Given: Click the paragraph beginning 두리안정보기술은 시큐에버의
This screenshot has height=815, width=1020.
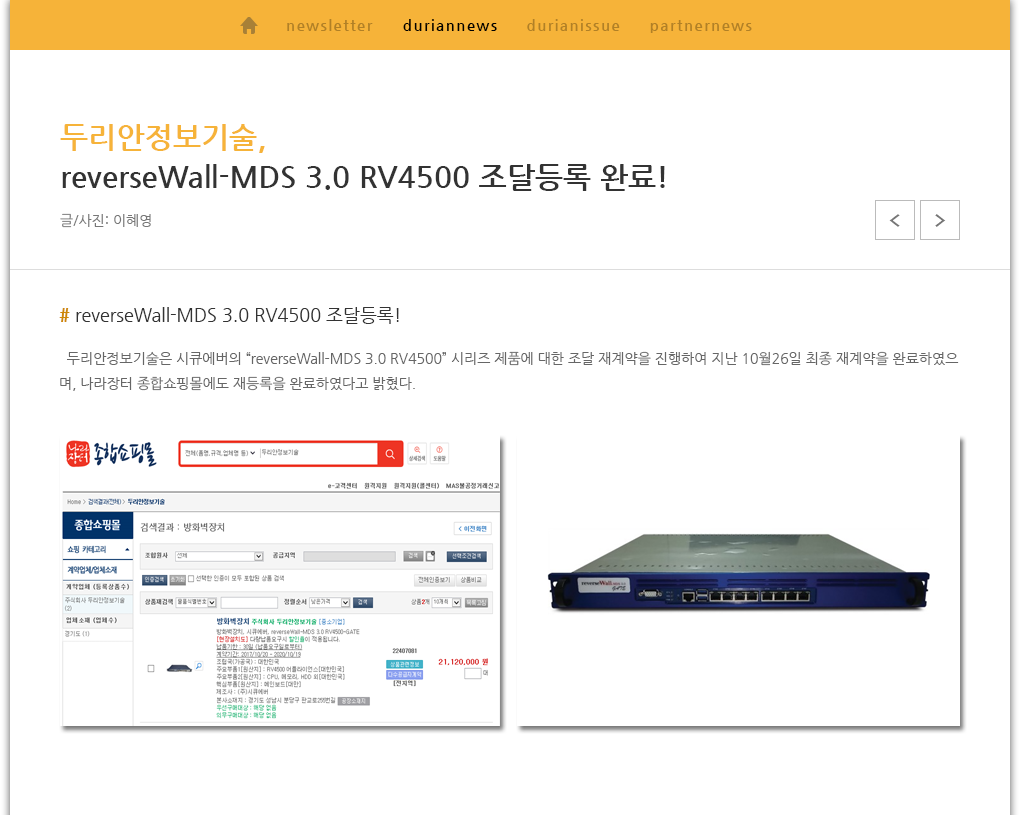Looking at the screenshot, I should pyautogui.click(x=509, y=371).
